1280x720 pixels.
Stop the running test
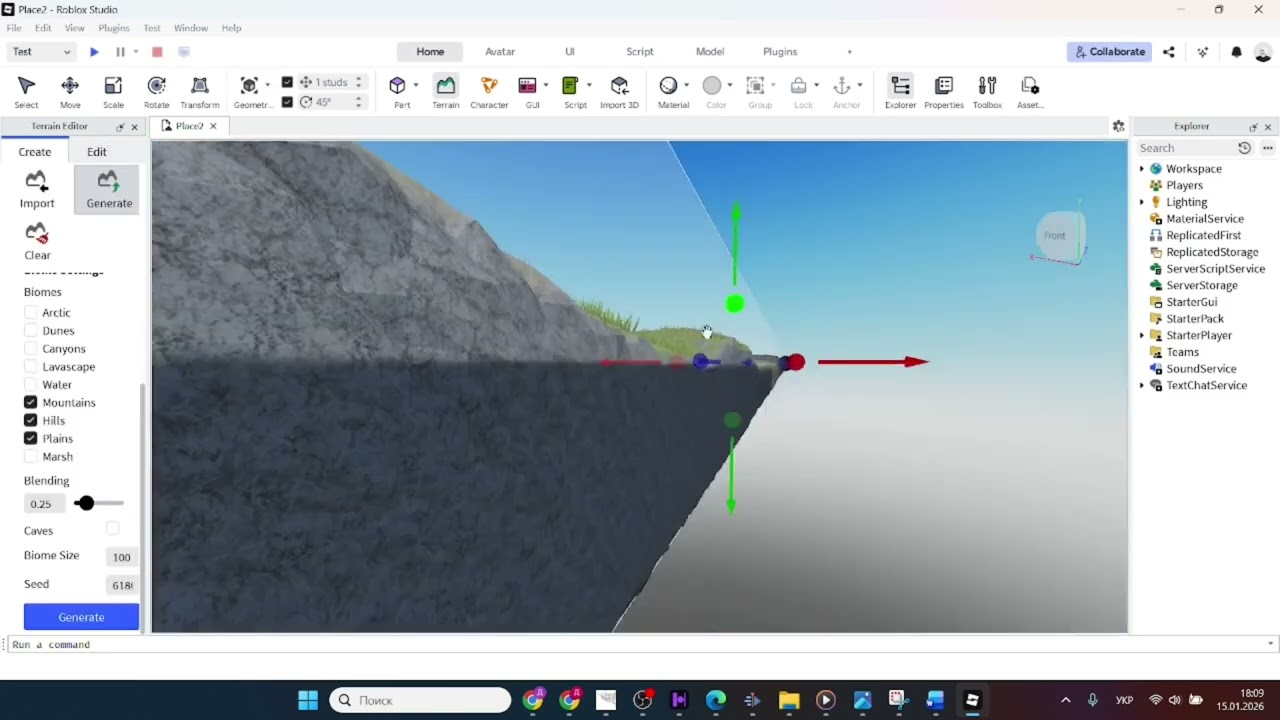coord(157,52)
